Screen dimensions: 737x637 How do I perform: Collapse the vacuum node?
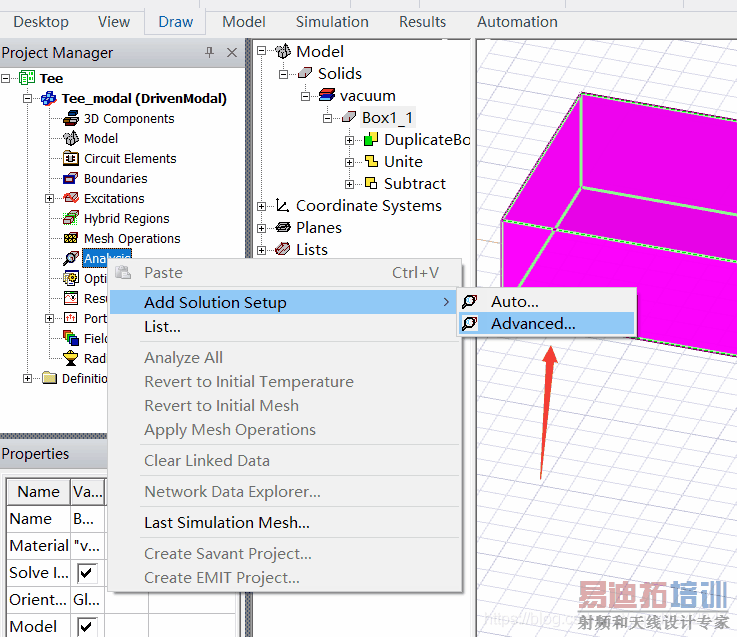click(306, 96)
